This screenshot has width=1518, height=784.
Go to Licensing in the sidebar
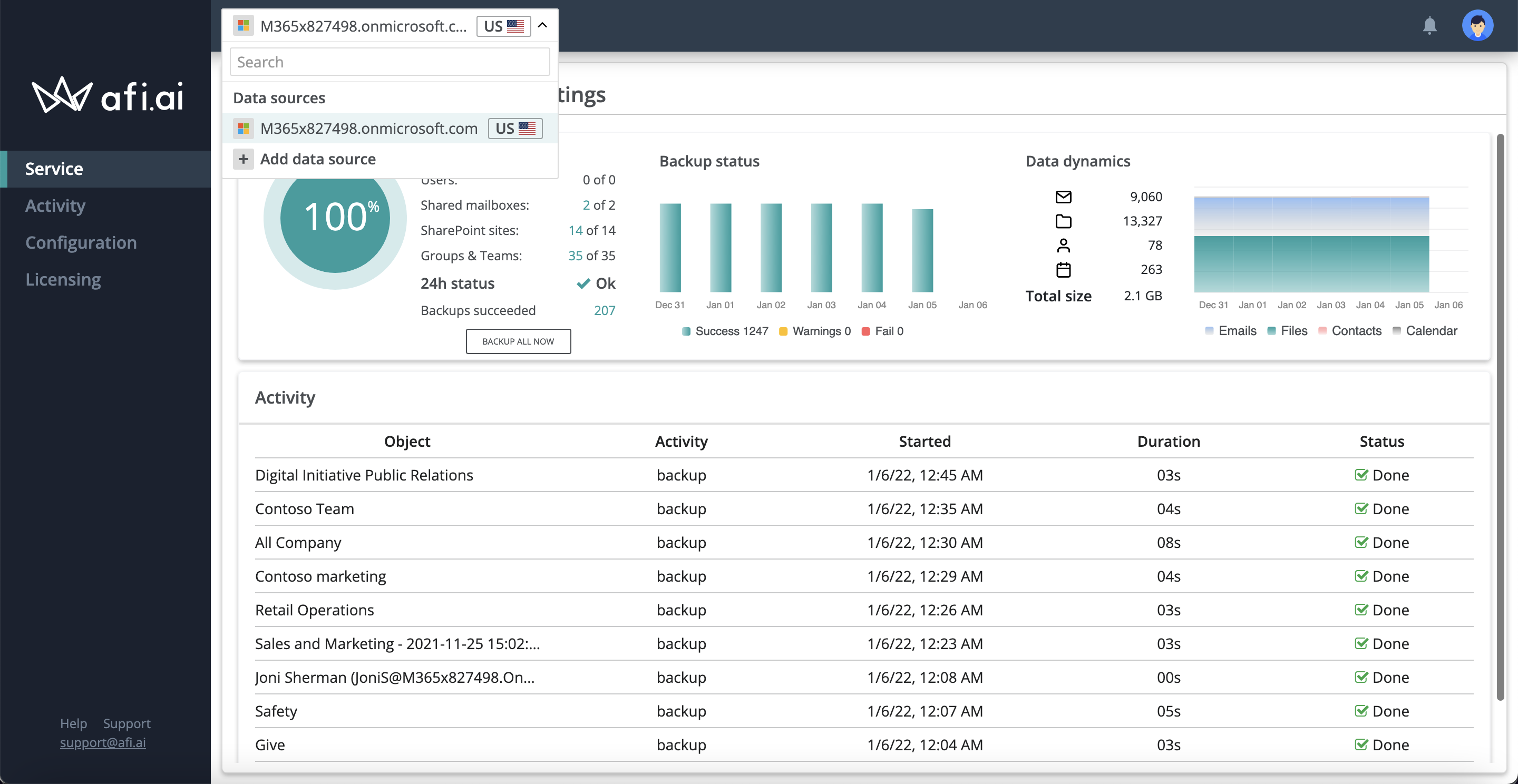pos(63,279)
